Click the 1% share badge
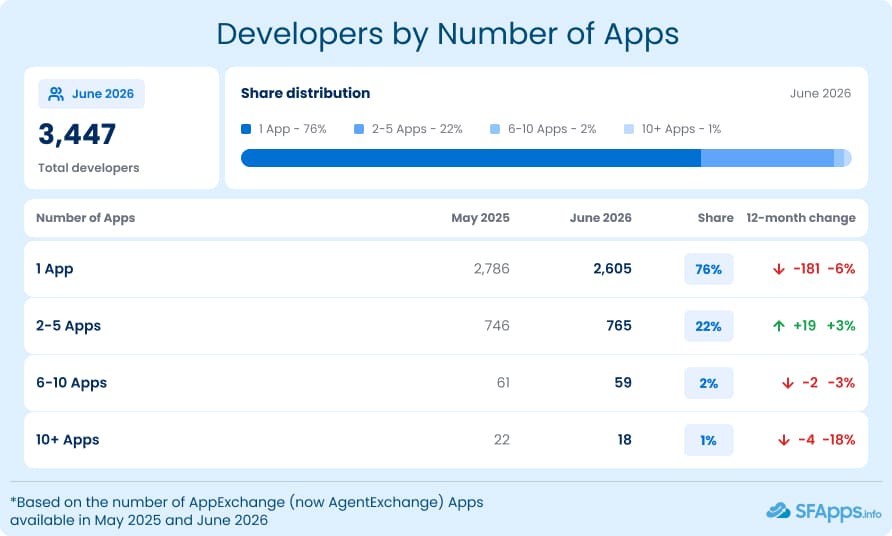892x536 pixels. pyautogui.click(x=708, y=440)
